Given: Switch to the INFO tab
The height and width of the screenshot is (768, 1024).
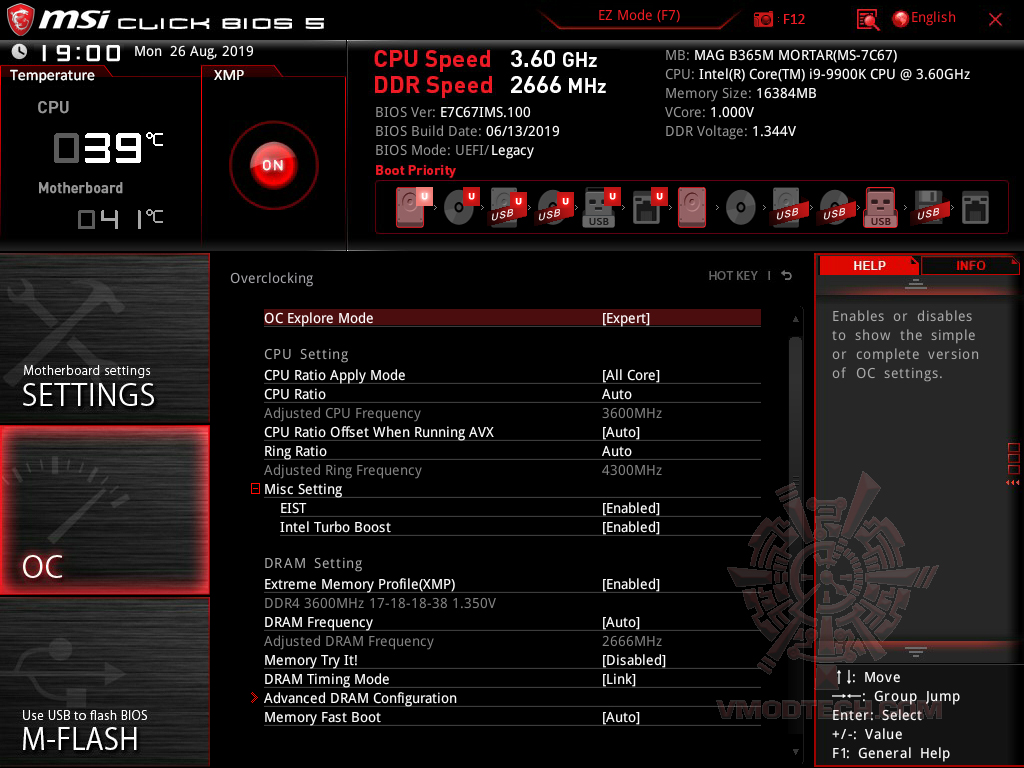Looking at the screenshot, I should tap(969, 265).
